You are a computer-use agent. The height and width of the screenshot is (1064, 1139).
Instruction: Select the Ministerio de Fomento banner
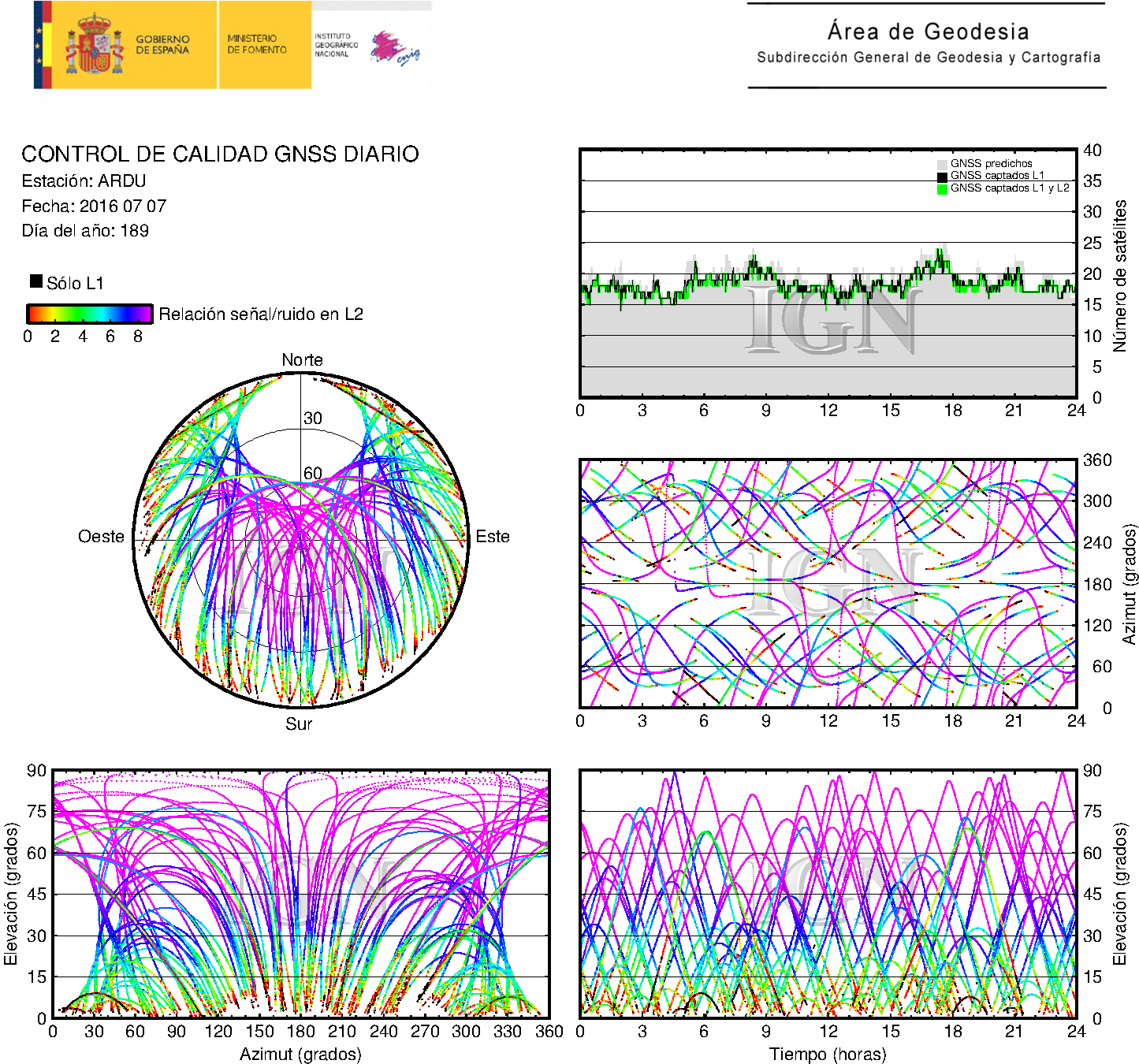257,44
